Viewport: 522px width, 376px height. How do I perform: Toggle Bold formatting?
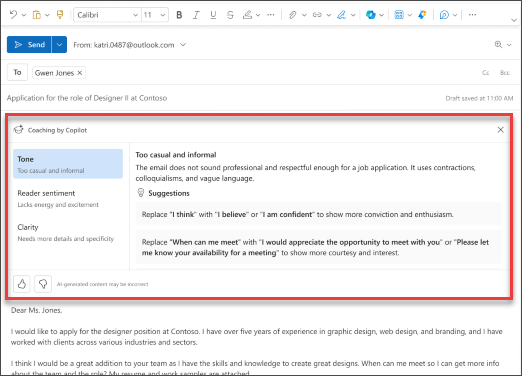coord(179,15)
